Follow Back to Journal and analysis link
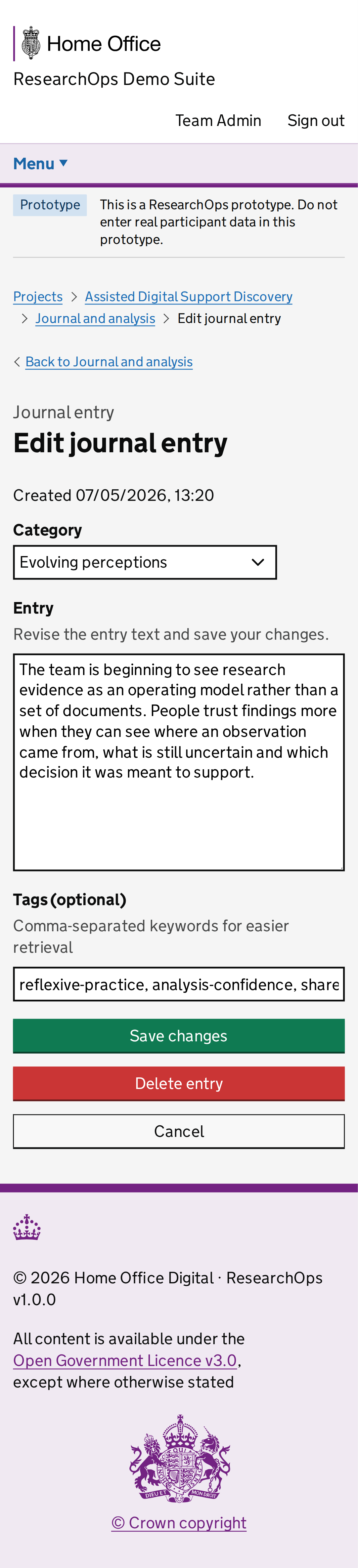Screen dimensions: 358x1568 [109, 362]
